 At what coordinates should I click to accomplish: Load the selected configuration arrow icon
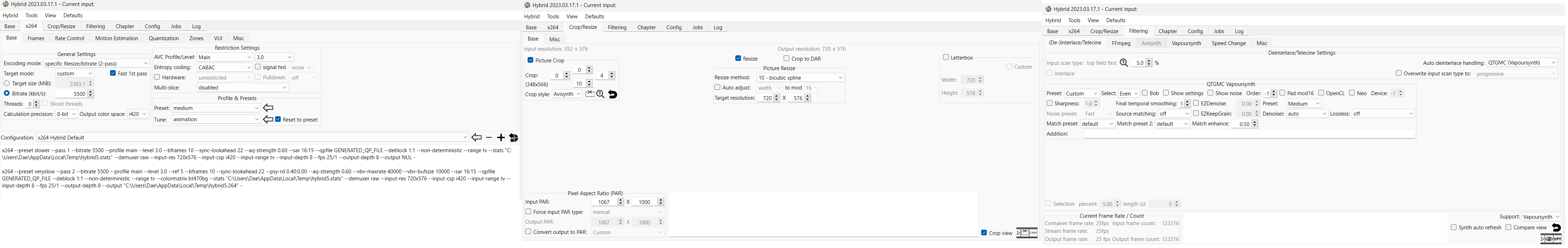point(476,138)
